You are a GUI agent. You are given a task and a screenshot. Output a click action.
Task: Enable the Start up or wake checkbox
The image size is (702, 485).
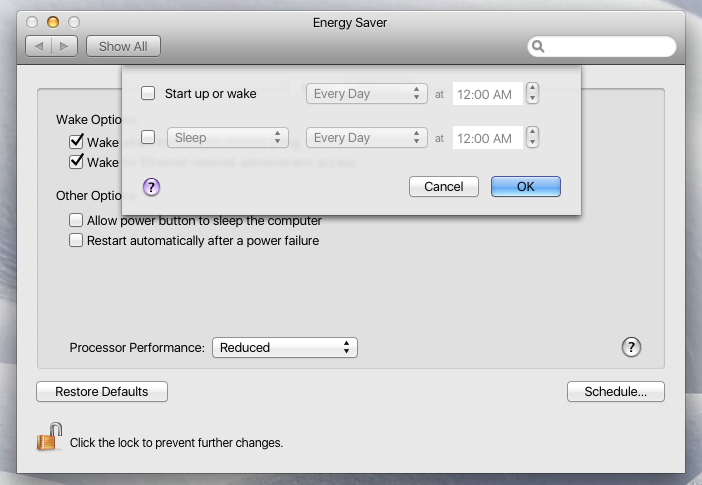(148, 94)
